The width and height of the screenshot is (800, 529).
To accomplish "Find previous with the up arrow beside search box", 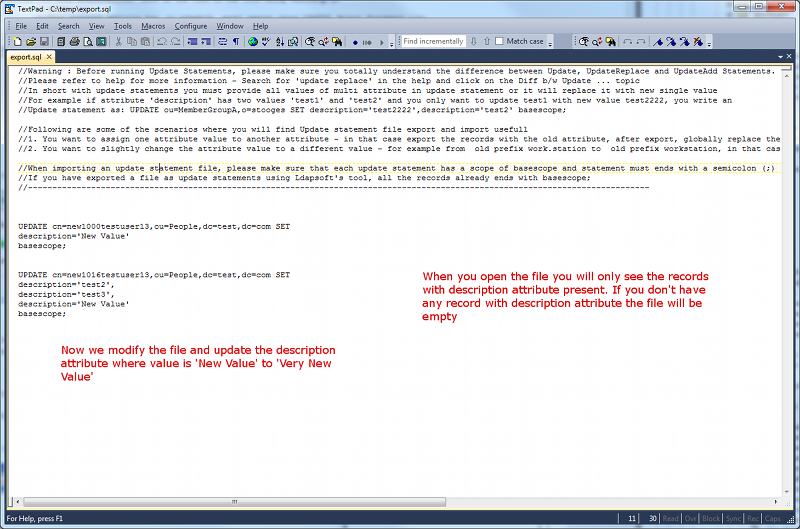I will [487, 41].
